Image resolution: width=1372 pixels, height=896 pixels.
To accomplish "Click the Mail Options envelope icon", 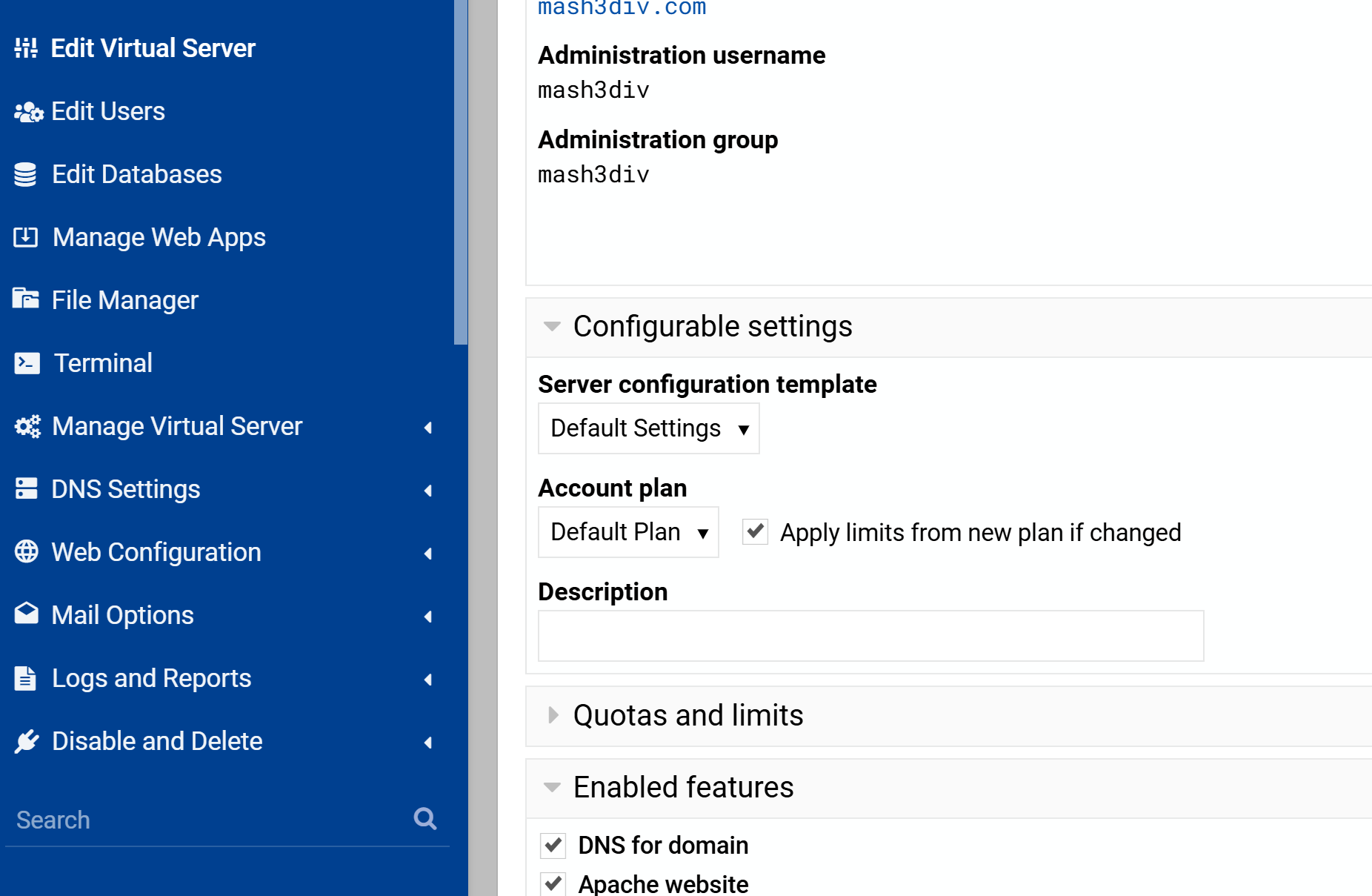I will pos(26,614).
